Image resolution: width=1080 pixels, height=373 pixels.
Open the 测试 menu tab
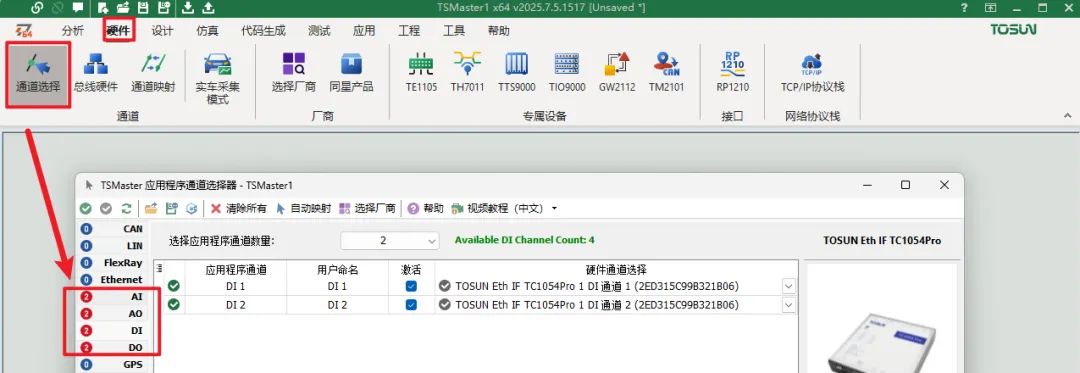pos(319,31)
